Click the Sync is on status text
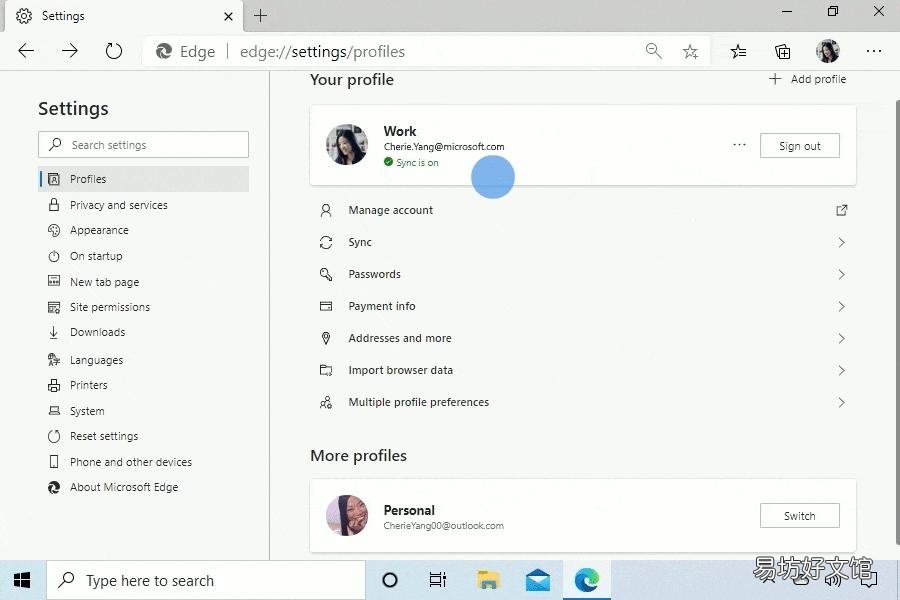The height and width of the screenshot is (600, 900). point(417,162)
